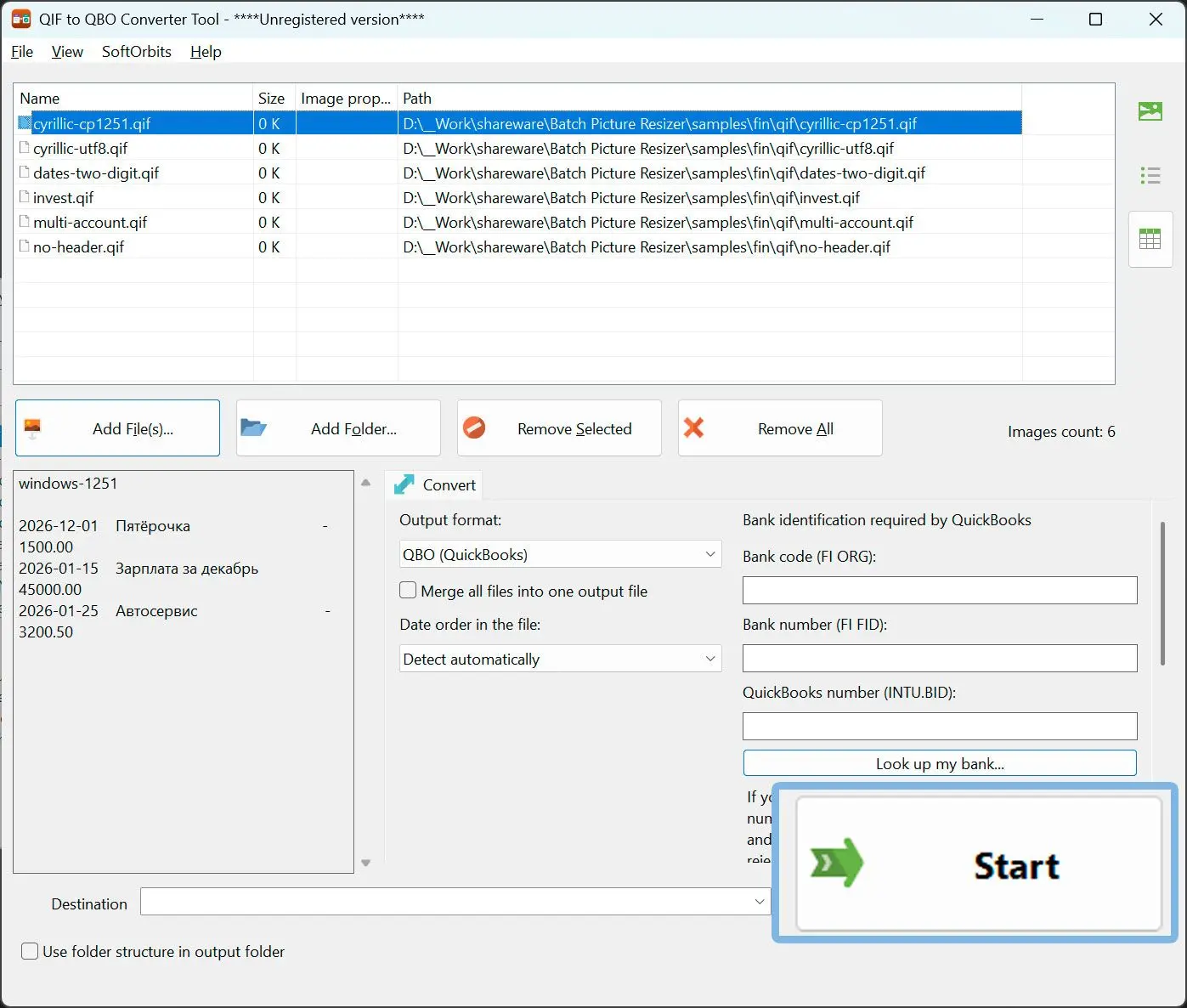Click the Convert tab arrow icon
The width and height of the screenshot is (1187, 1008).
pos(404,484)
